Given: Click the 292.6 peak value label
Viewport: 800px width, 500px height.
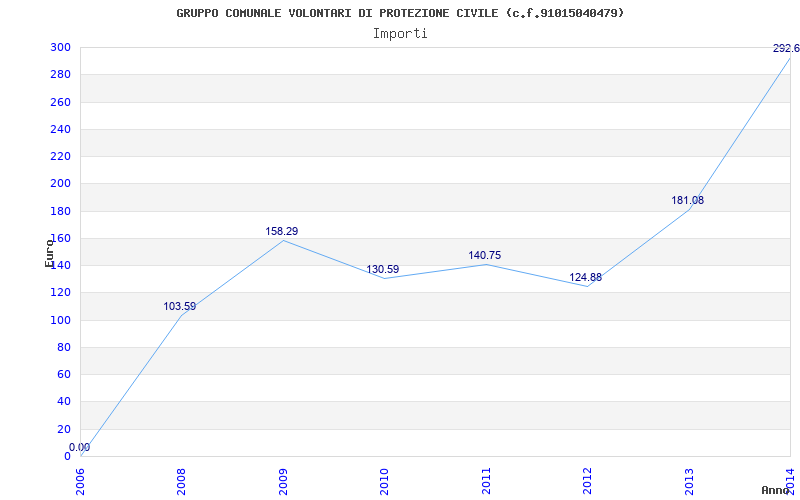Looking at the screenshot, I should click(x=786, y=48).
